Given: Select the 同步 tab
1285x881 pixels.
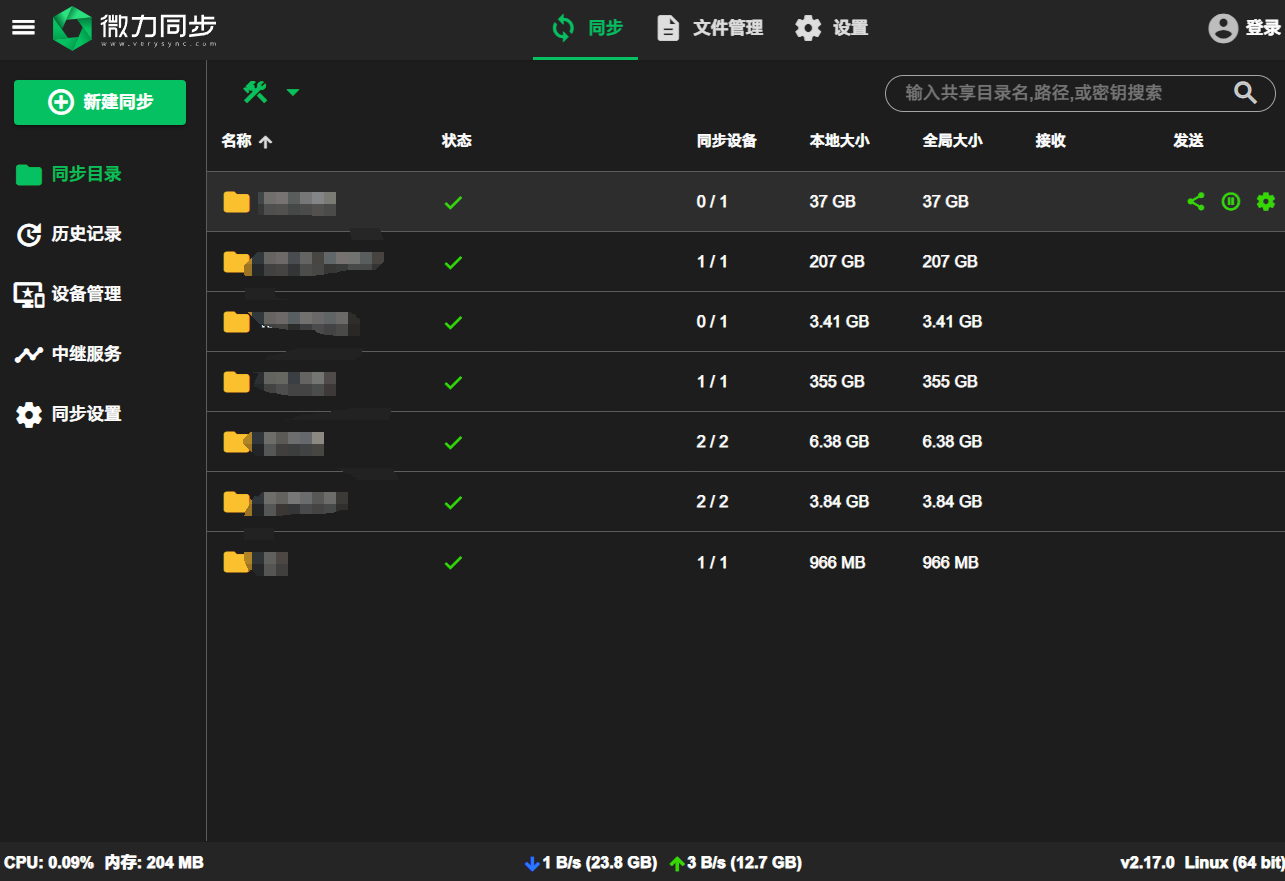Looking at the screenshot, I should point(586,28).
